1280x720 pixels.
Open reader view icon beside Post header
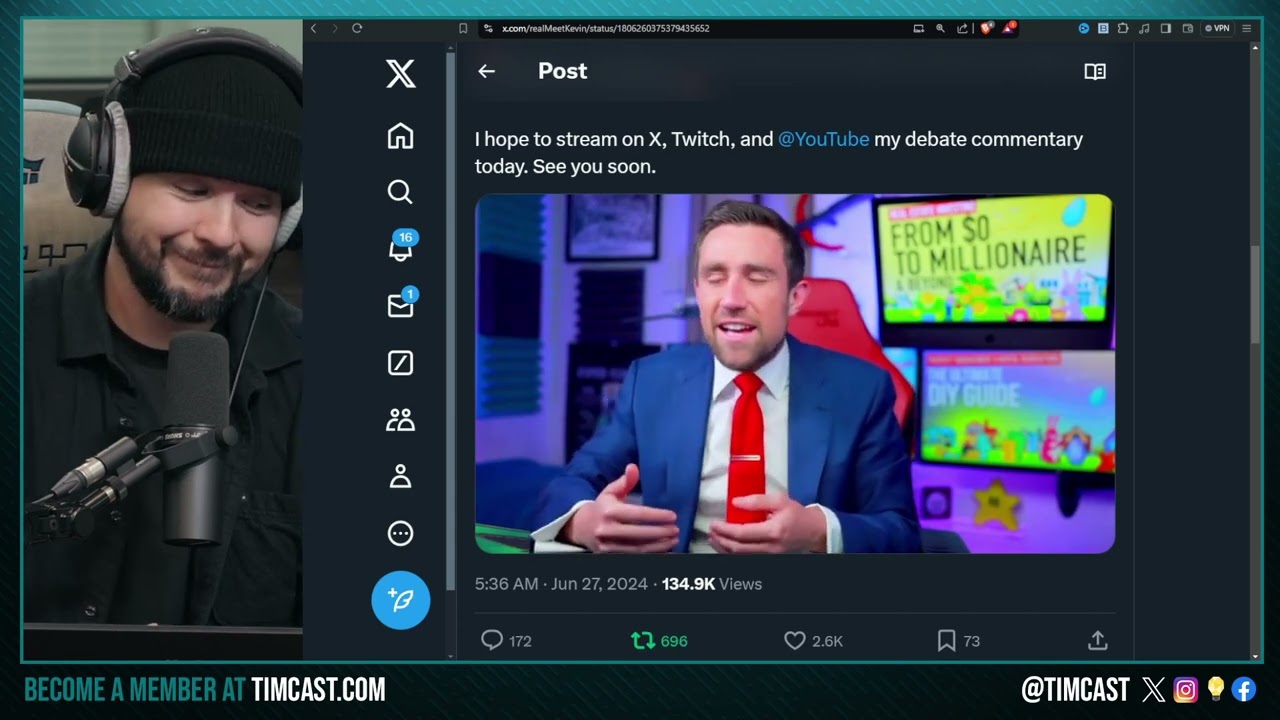point(1095,72)
